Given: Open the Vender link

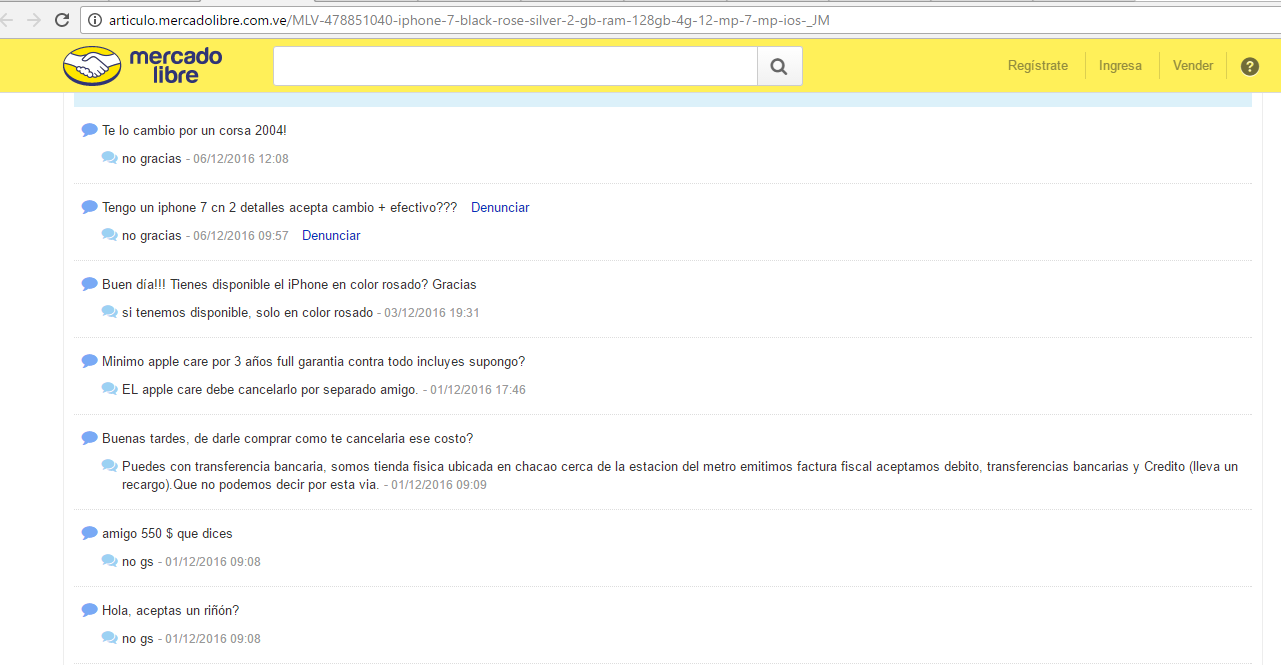Looking at the screenshot, I should [x=1193, y=66].
